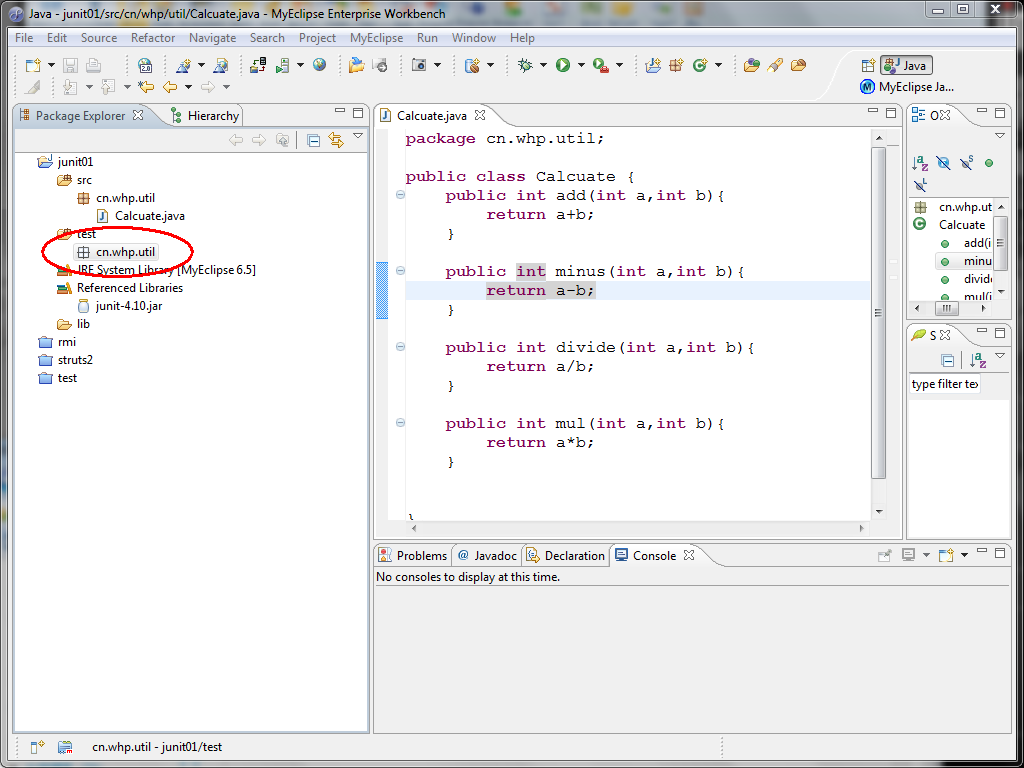
Task: Click Collapse All in Package Explorer
Action: 313,140
